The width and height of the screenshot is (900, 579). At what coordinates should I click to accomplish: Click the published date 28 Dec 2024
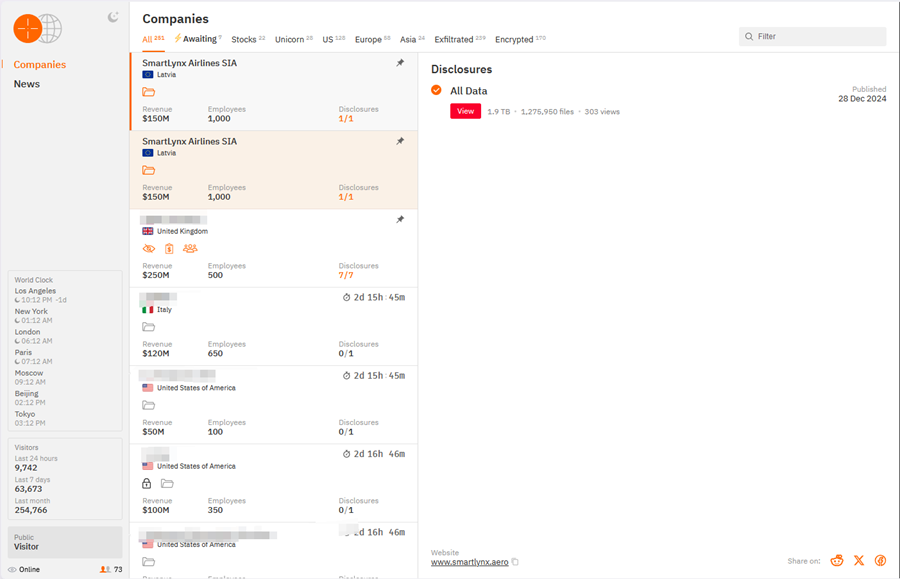tap(862, 99)
